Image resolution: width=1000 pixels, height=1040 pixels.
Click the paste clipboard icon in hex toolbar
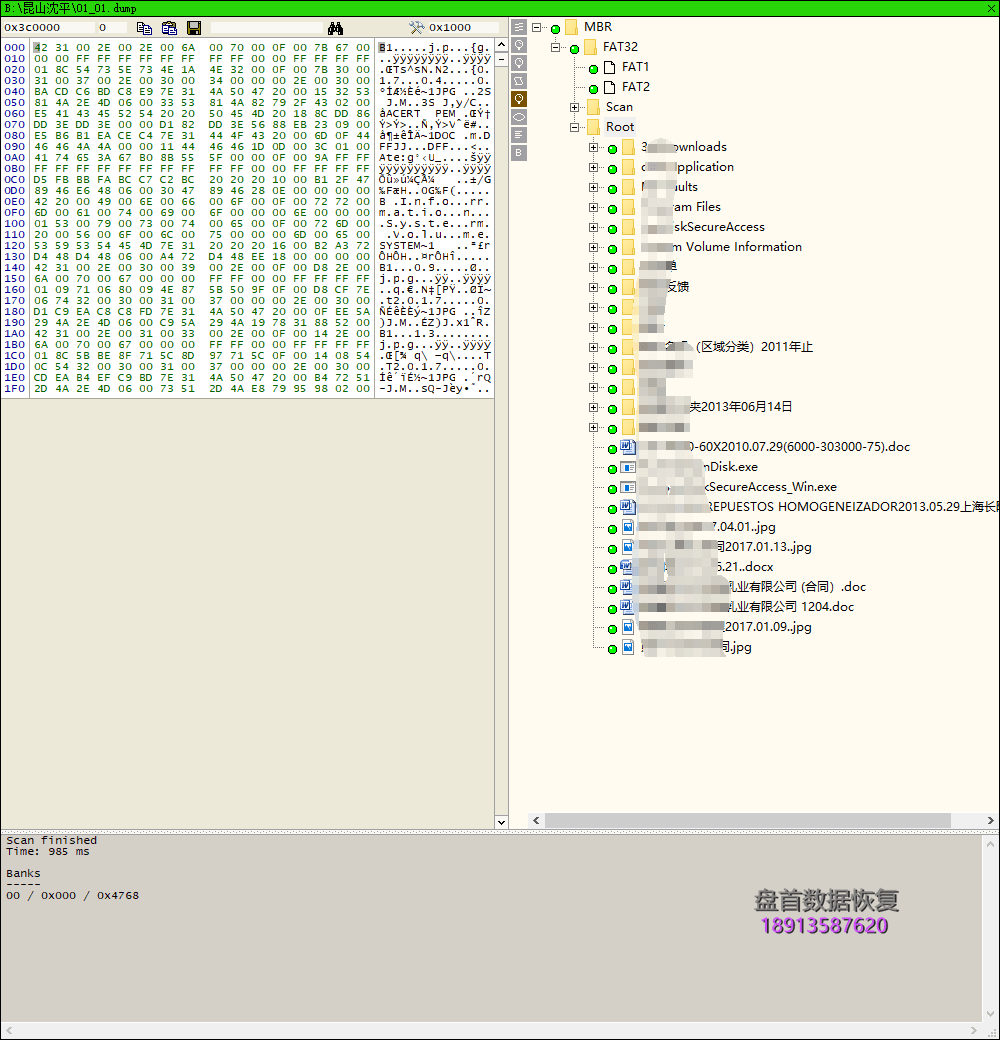(x=169, y=28)
